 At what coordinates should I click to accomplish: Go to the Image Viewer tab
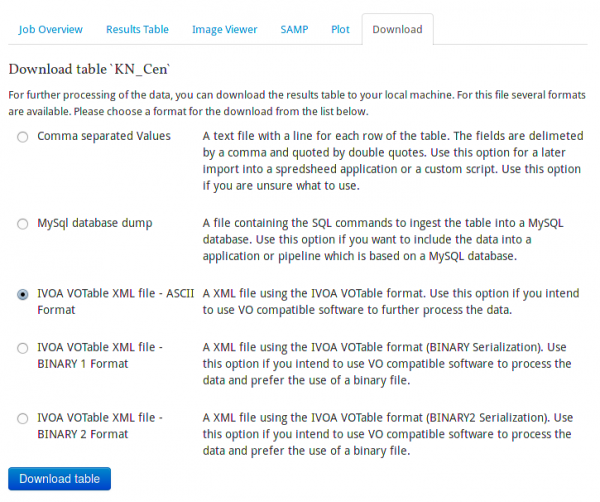click(225, 30)
